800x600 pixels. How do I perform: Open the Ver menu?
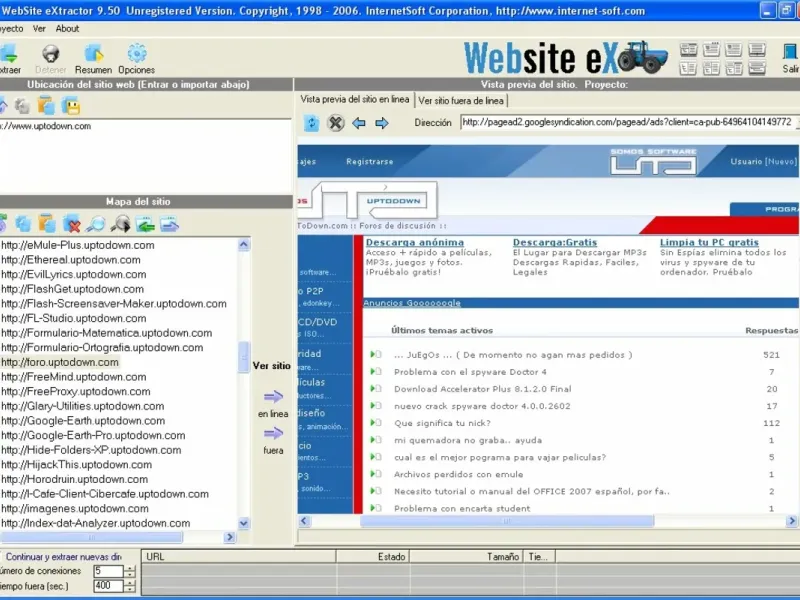coord(39,29)
